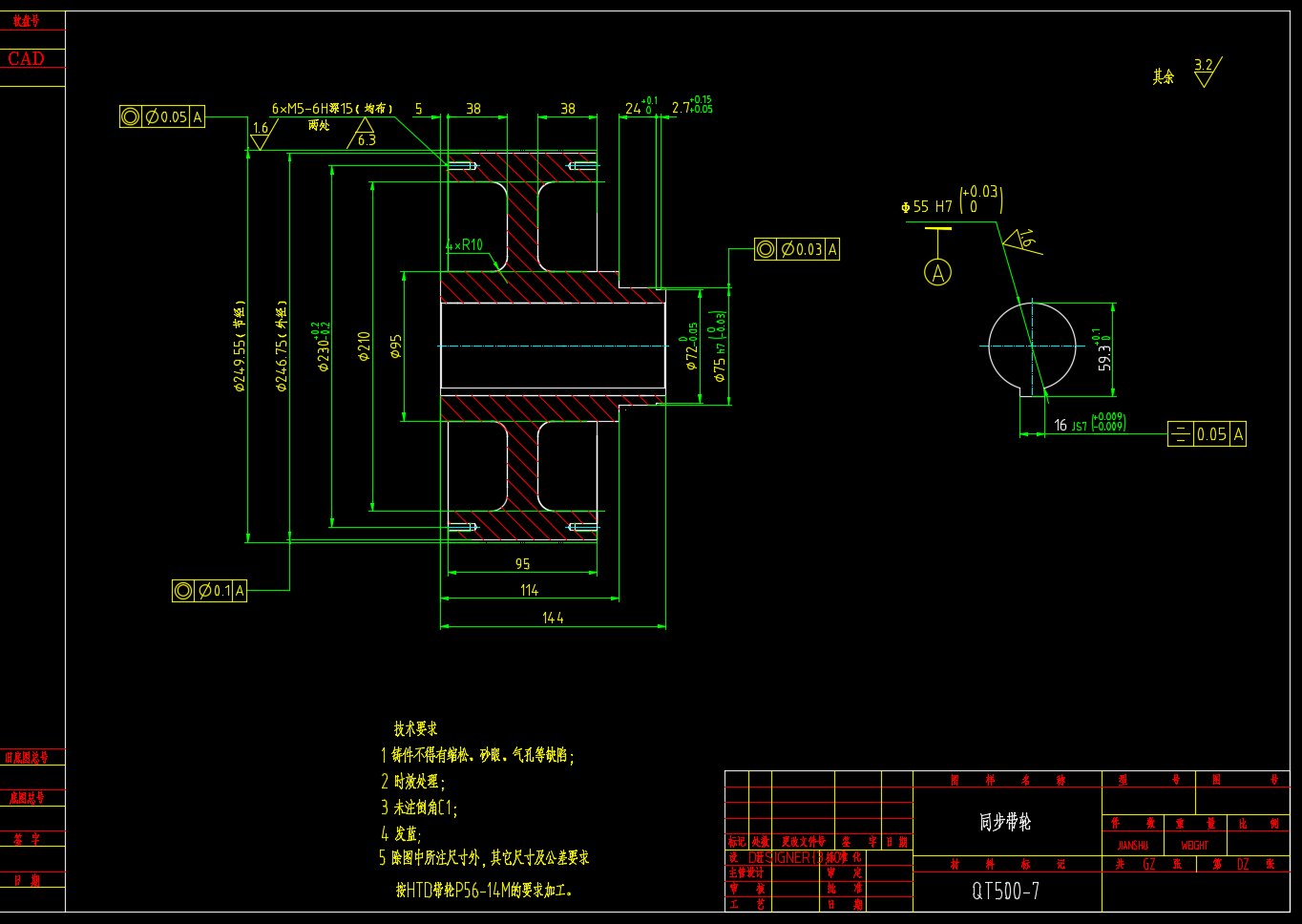1302x924 pixels.
Task: Select the symmetry tolerance frame 0.05 A
Action: point(1207,434)
